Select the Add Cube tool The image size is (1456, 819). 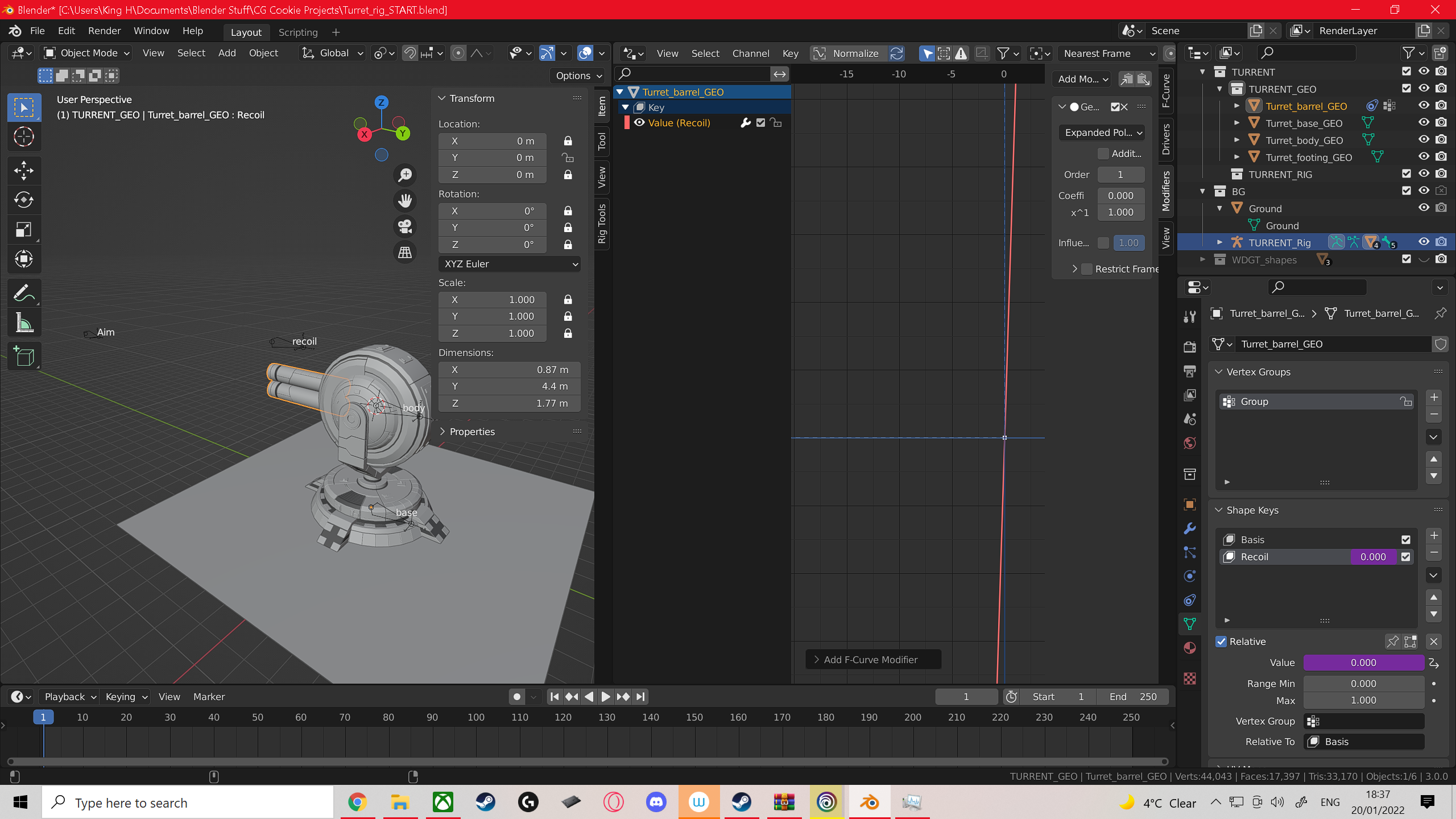click(23, 357)
